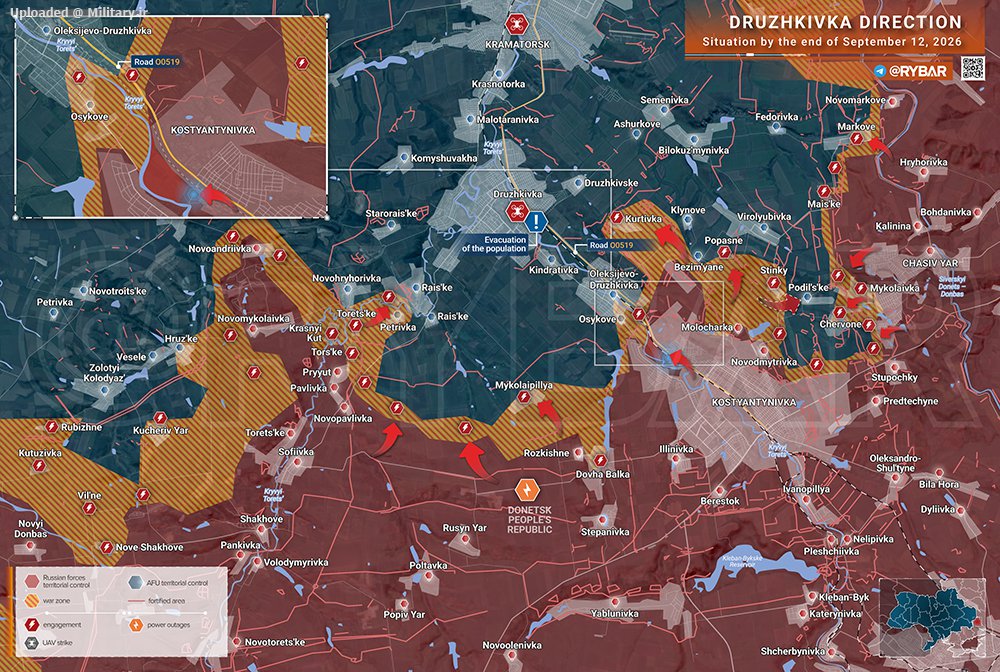Screen dimensions: 1000x672
Task: Click the orange power outage icon on the map
Action: tap(527, 490)
